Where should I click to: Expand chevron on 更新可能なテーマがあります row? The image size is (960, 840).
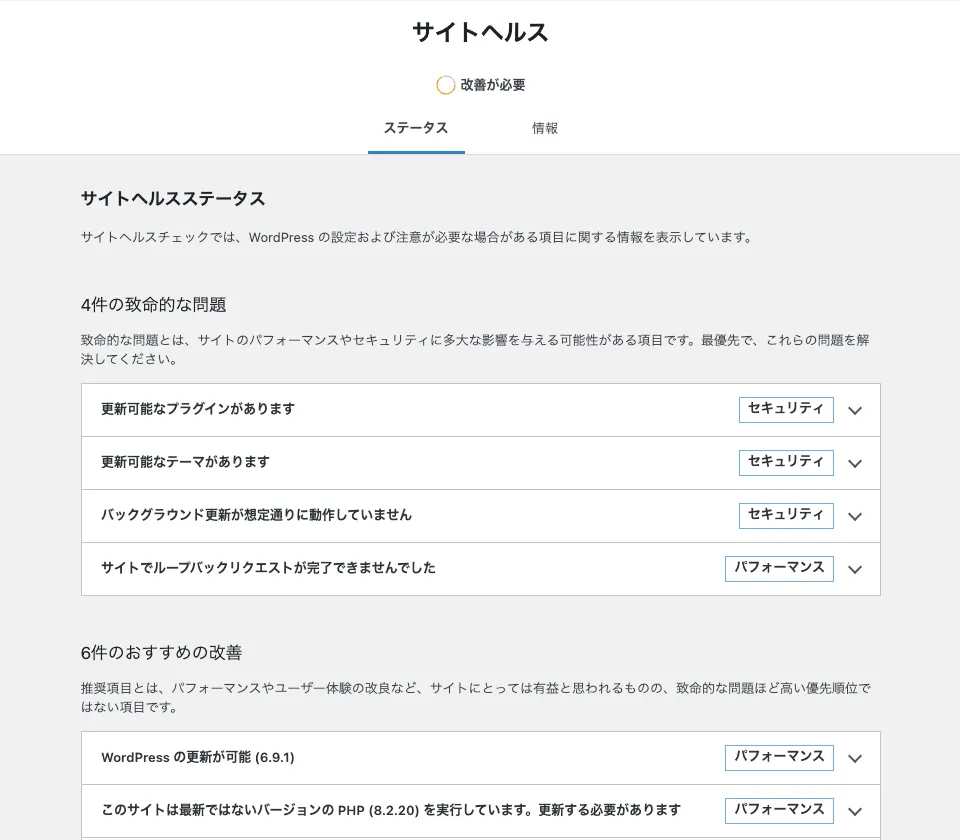[x=854, y=463]
